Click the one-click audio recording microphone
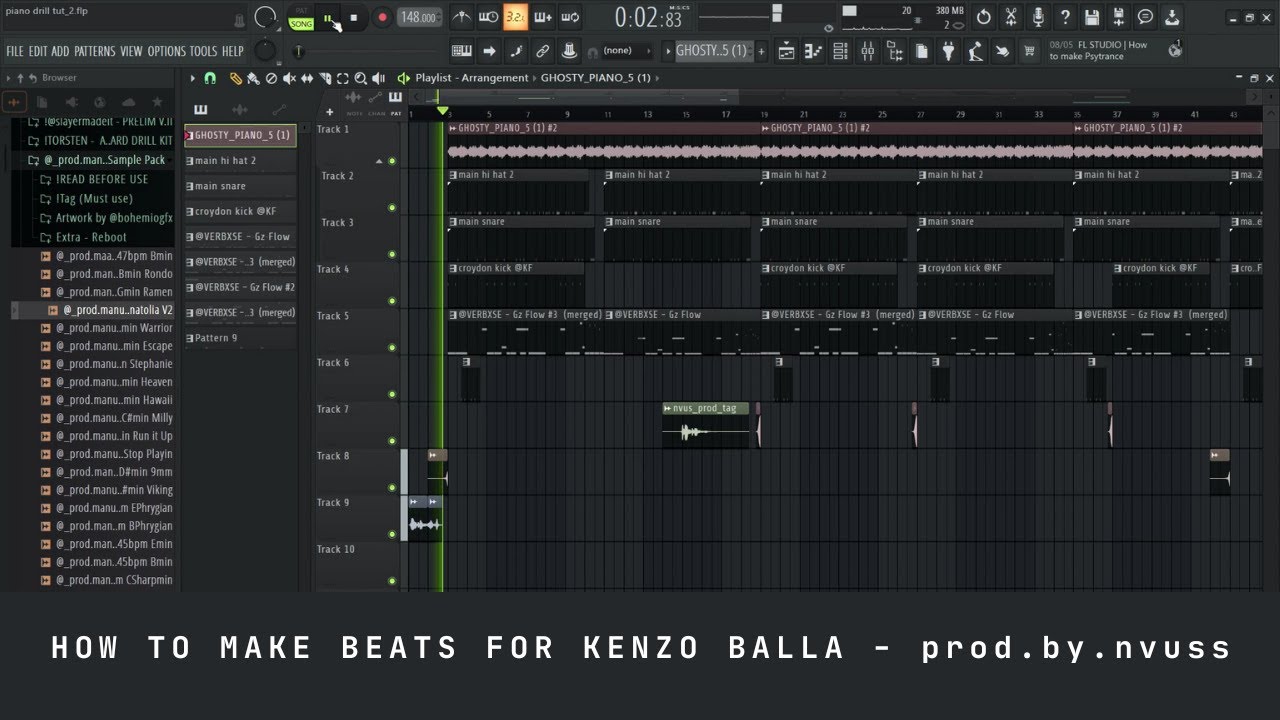 tap(1038, 17)
